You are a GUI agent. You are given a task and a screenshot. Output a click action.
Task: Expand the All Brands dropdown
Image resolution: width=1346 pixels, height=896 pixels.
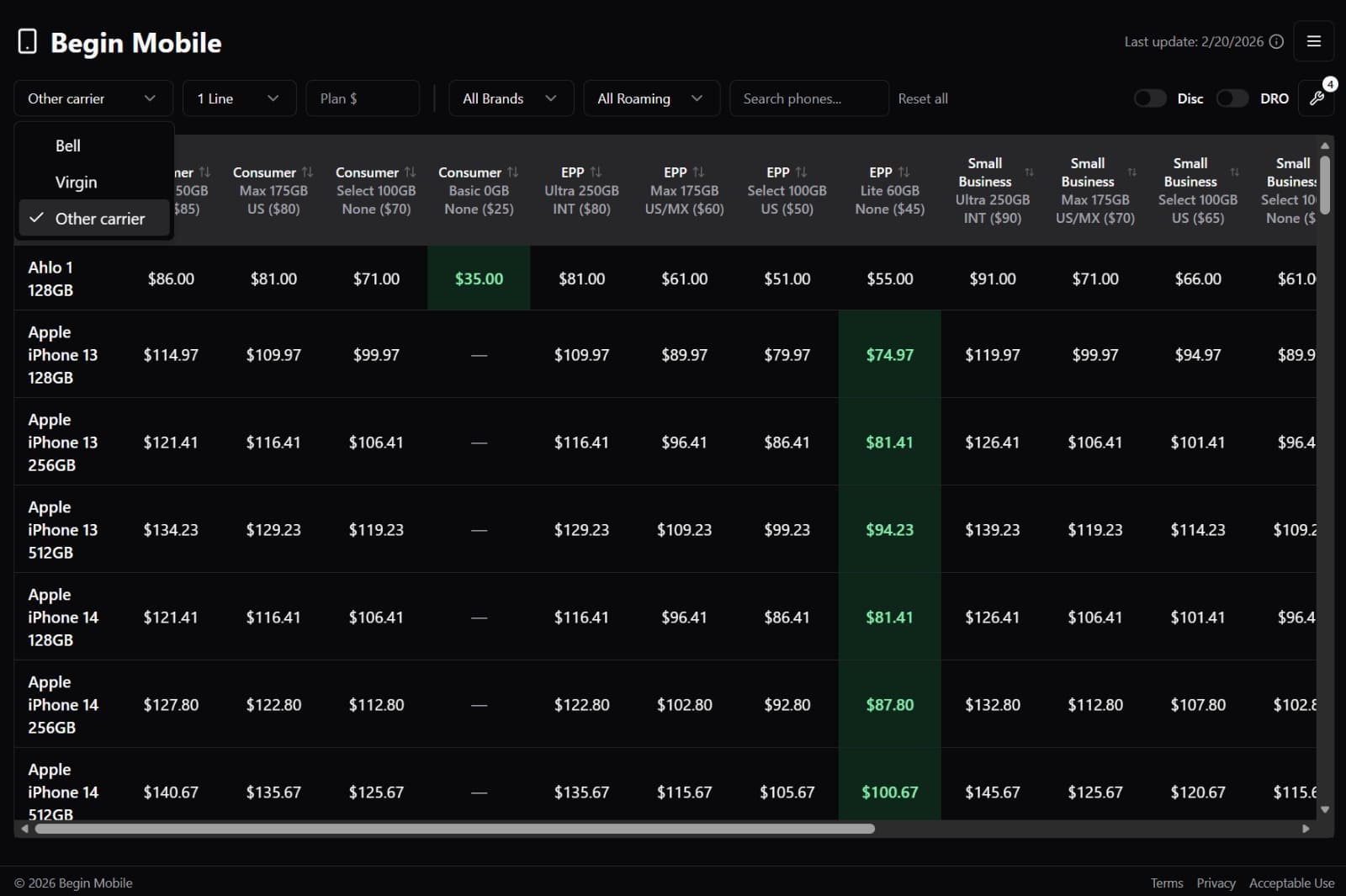(x=511, y=98)
